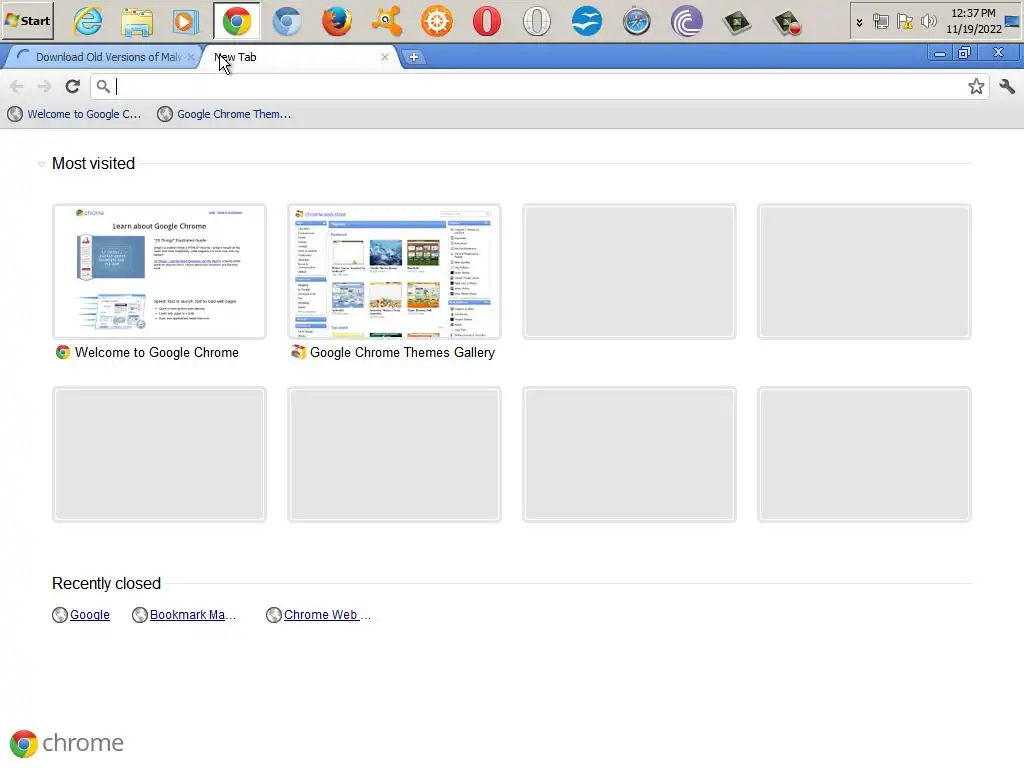Image resolution: width=1024 pixels, height=768 pixels.
Task: Minimize the Chrome window
Action: 940,54
